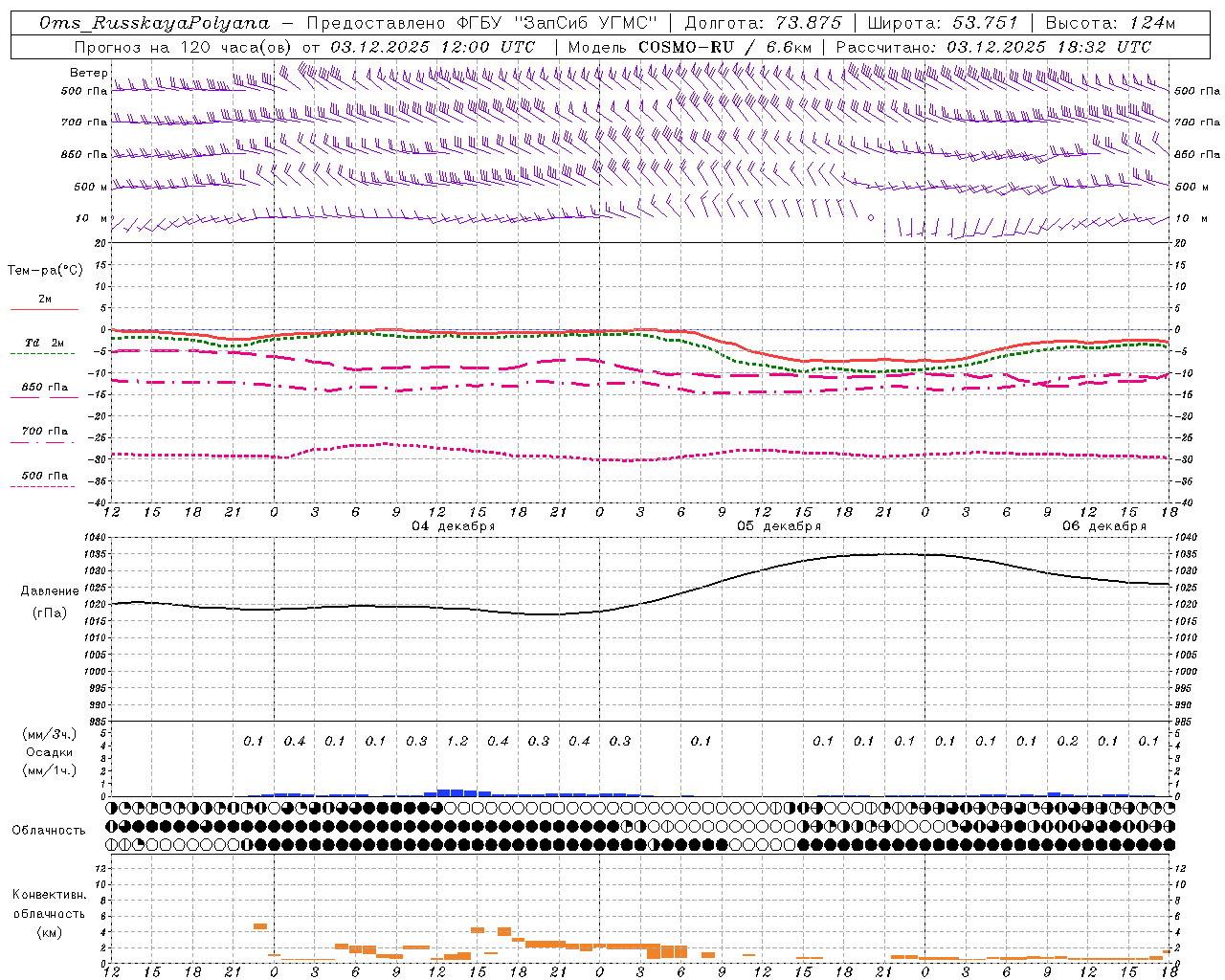Click the Td 2м legend label
This screenshot has height=980, width=1225.
(x=44, y=343)
